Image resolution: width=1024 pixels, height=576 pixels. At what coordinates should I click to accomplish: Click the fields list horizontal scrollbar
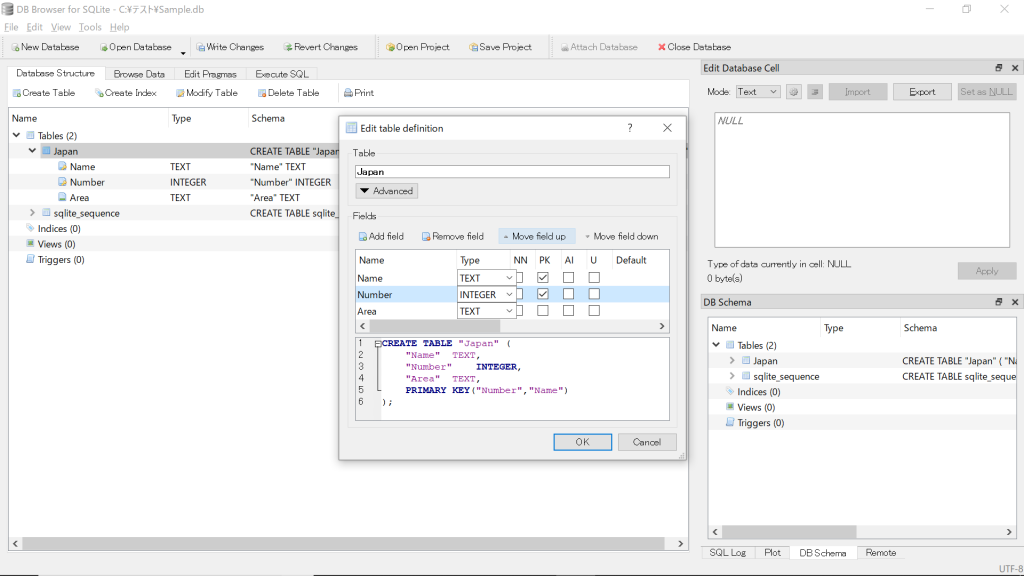point(512,326)
